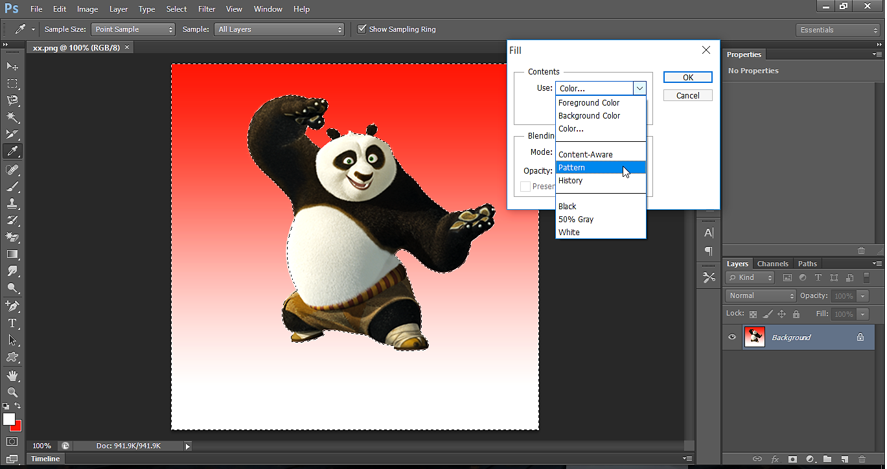Select the Clone Stamp tool
887x469 pixels.
(12, 204)
